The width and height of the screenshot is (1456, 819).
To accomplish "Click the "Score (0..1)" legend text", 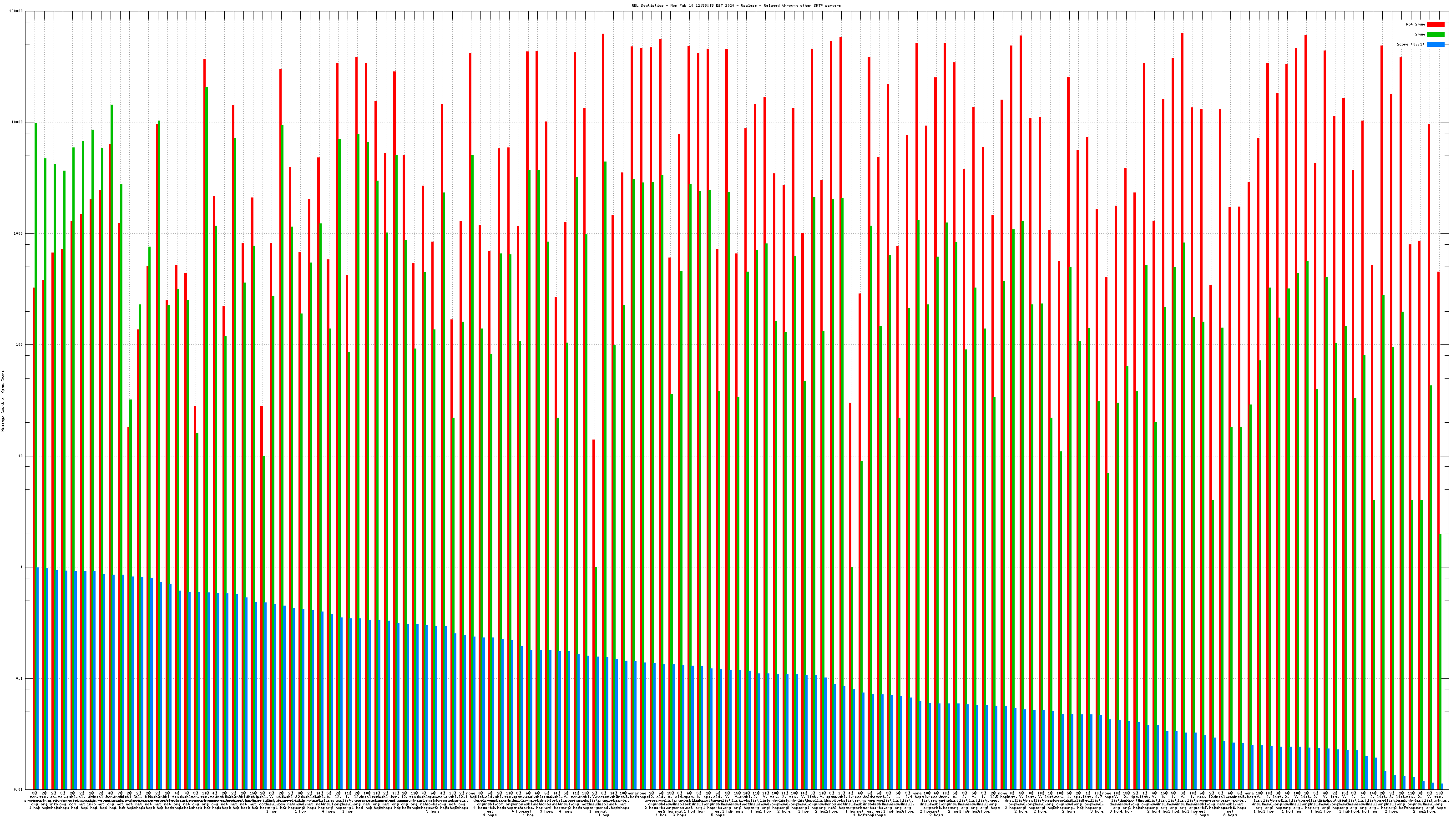I will coord(1410,44).
